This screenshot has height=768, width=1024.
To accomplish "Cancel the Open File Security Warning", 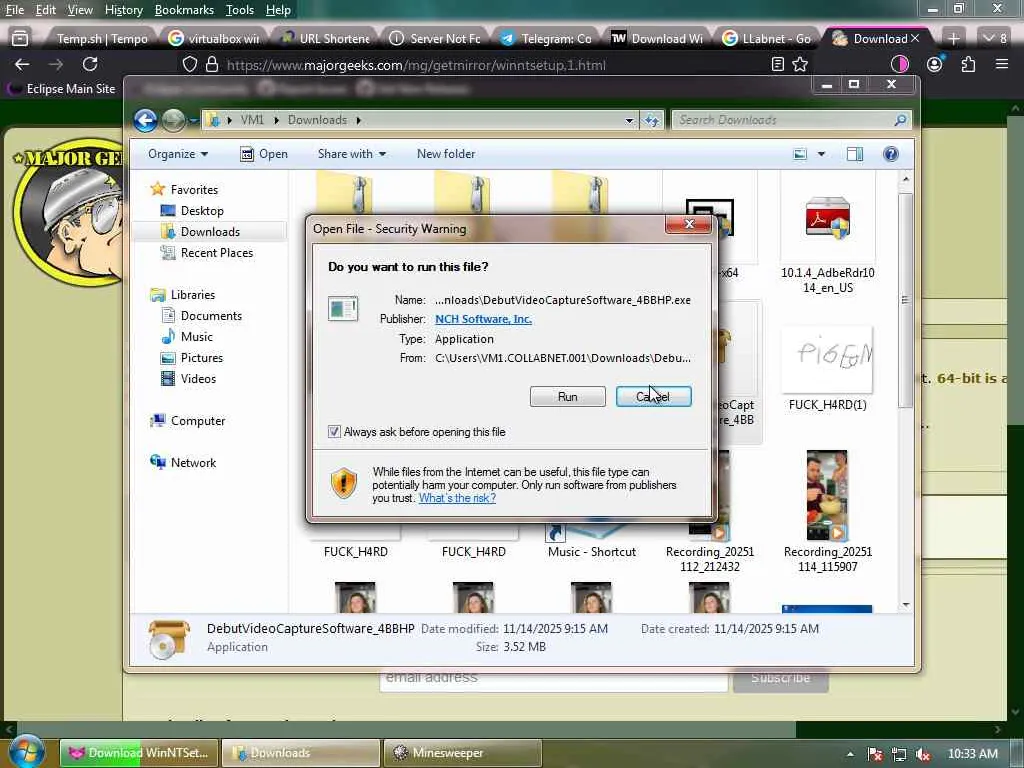I will tap(653, 396).
